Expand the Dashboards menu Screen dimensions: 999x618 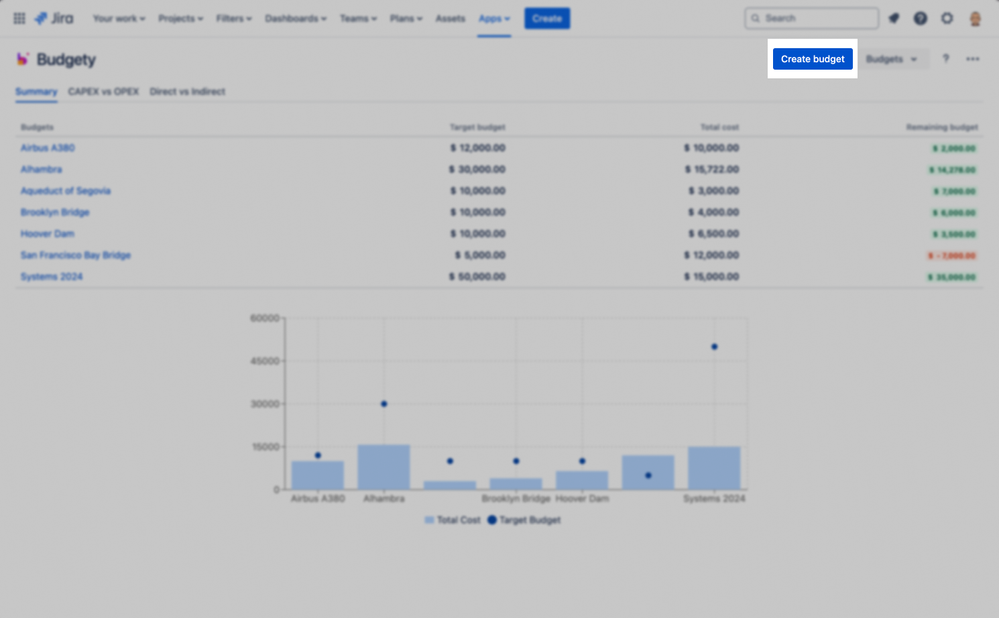pyautogui.click(x=294, y=17)
